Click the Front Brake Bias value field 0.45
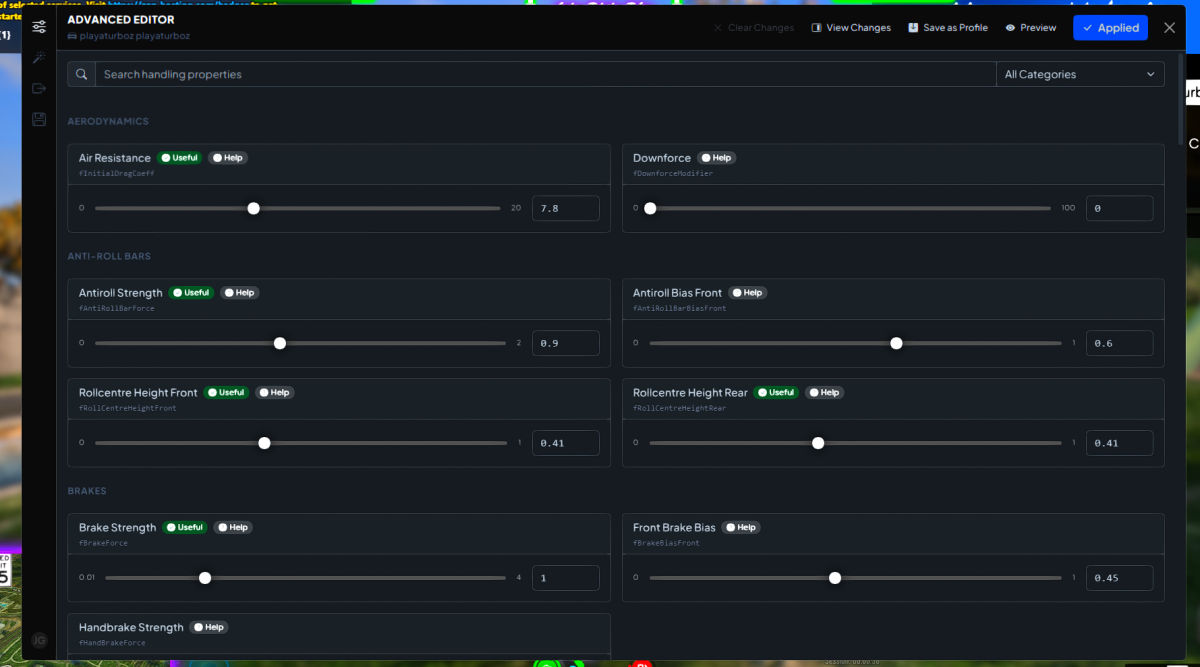1200x667 pixels. (1119, 578)
